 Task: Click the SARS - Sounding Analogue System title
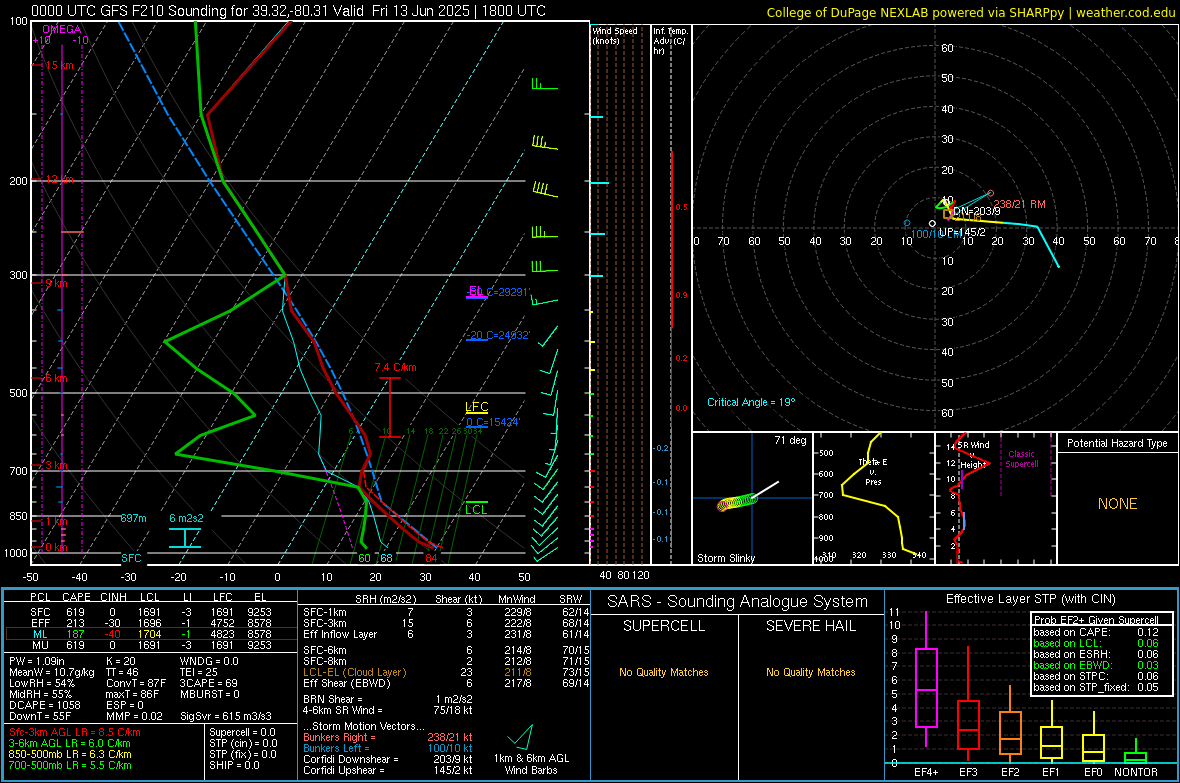(738, 602)
